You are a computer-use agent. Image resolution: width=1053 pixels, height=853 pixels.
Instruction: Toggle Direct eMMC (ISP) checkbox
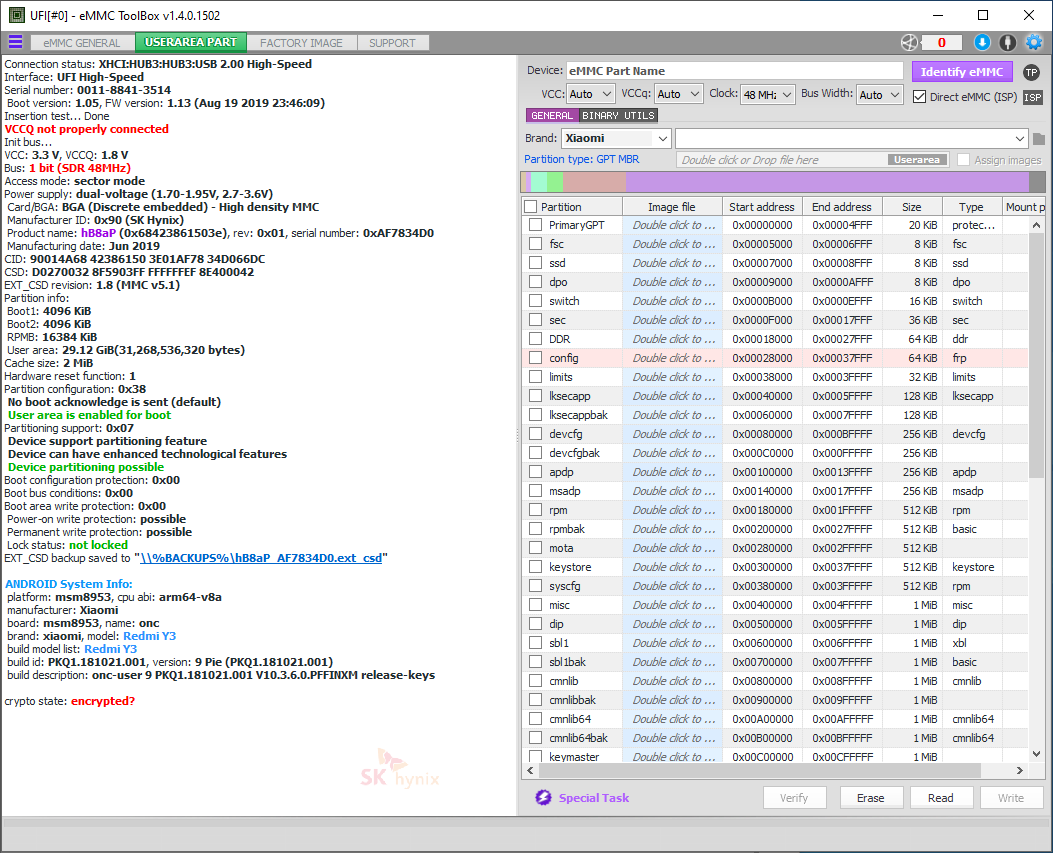pyautogui.click(x=919, y=97)
